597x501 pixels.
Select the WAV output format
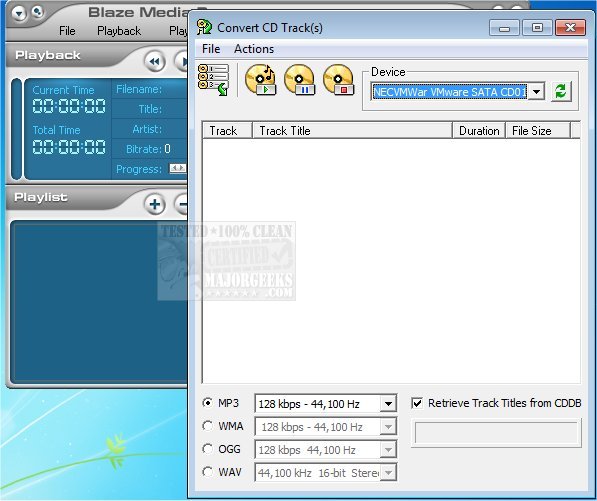[208, 472]
